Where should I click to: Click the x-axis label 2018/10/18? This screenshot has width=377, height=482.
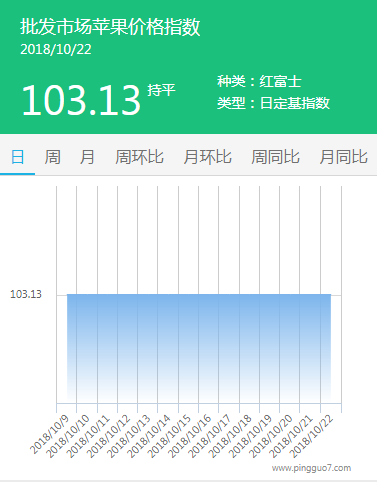[230, 436]
